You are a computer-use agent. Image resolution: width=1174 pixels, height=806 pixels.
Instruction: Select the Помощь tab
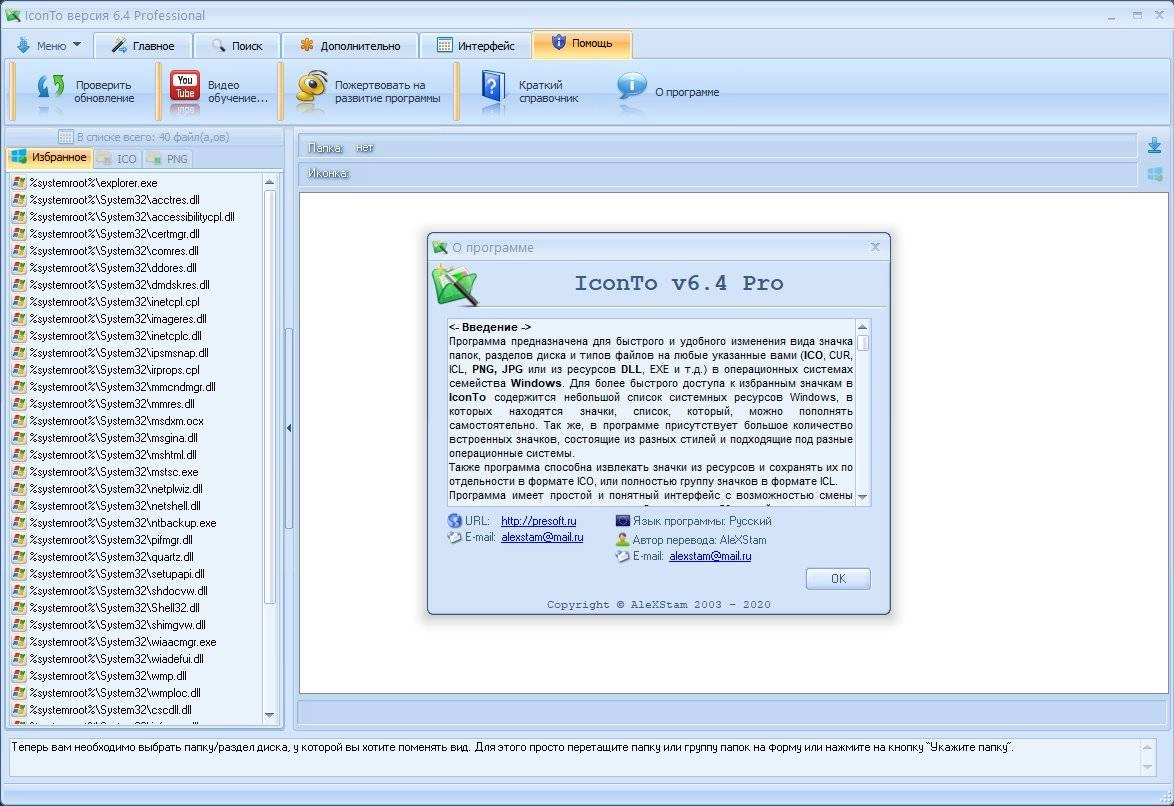(583, 43)
